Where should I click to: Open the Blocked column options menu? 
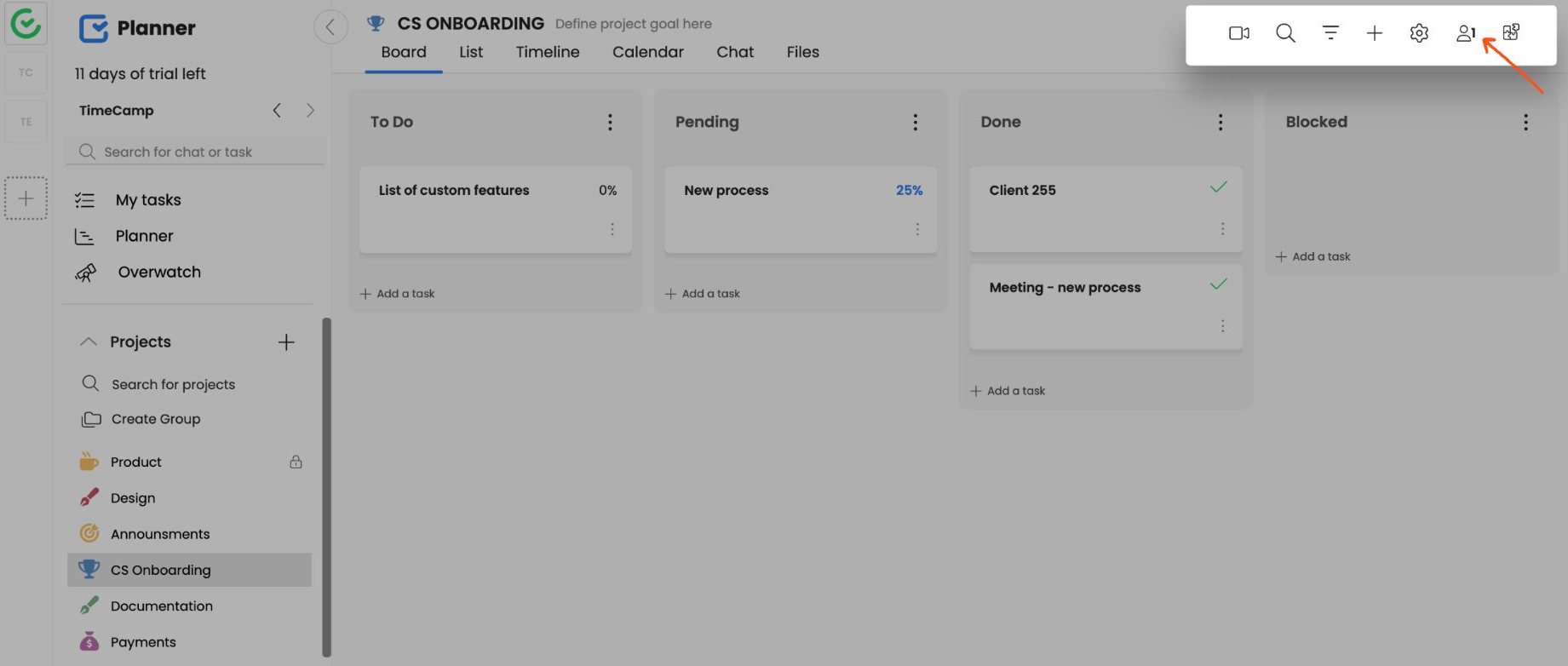[1525, 122]
